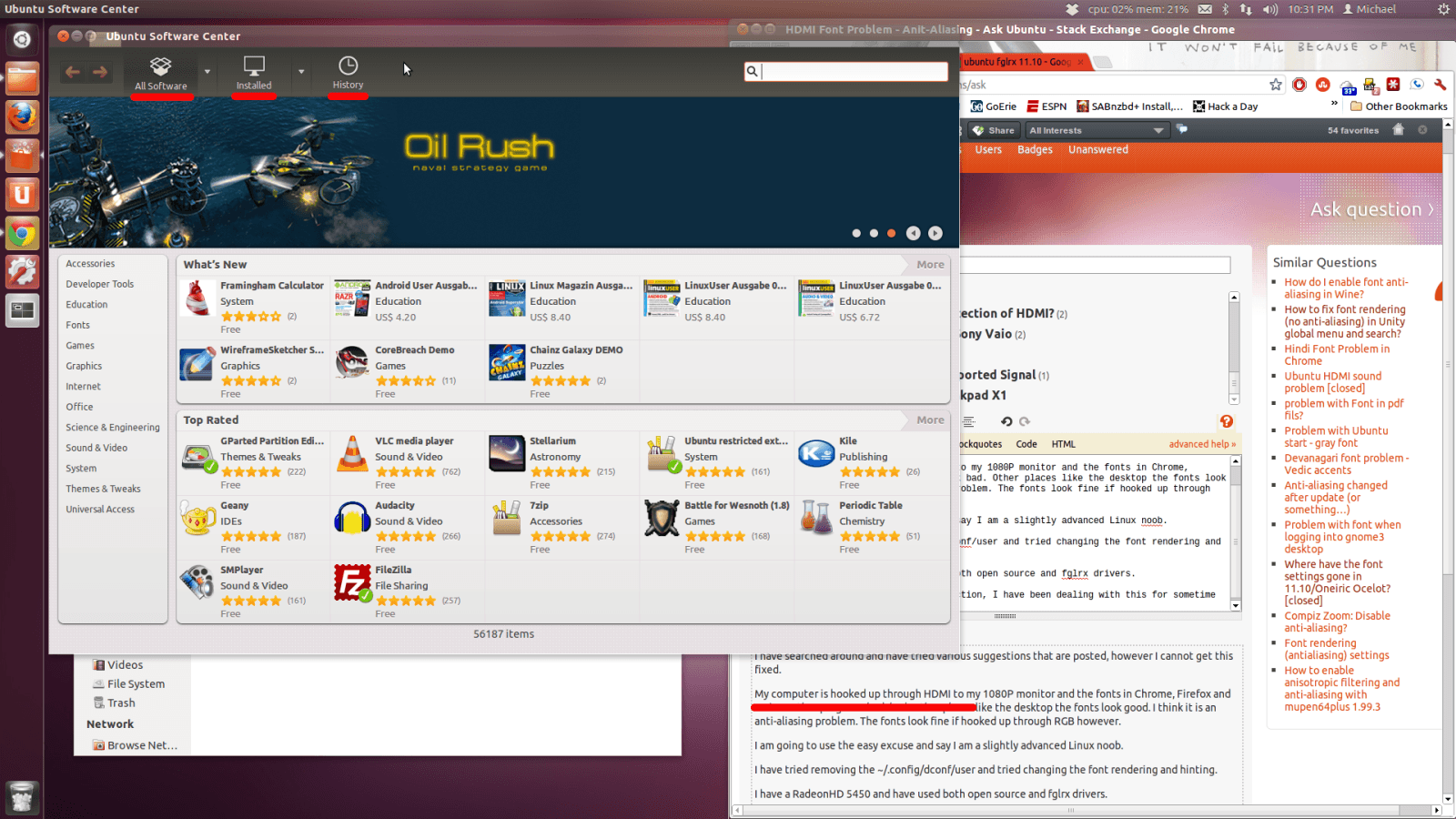Open the Installed software view
The width and height of the screenshot is (1456, 819).
pyautogui.click(x=254, y=73)
